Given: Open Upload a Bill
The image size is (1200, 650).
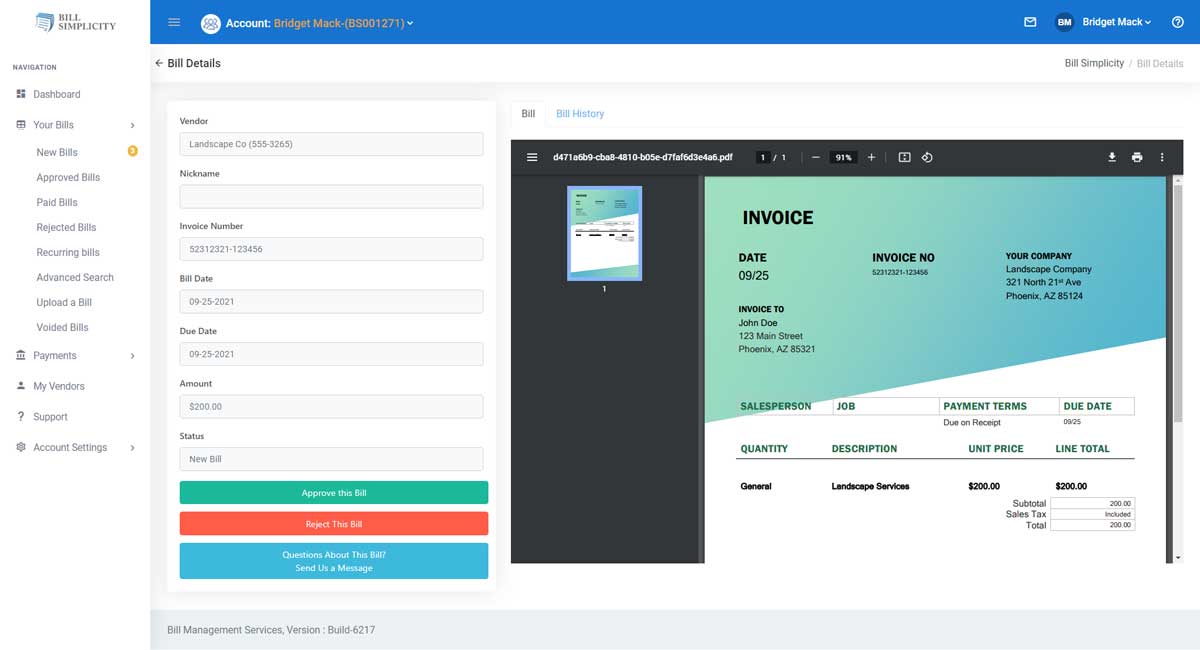Looking at the screenshot, I should (x=64, y=302).
